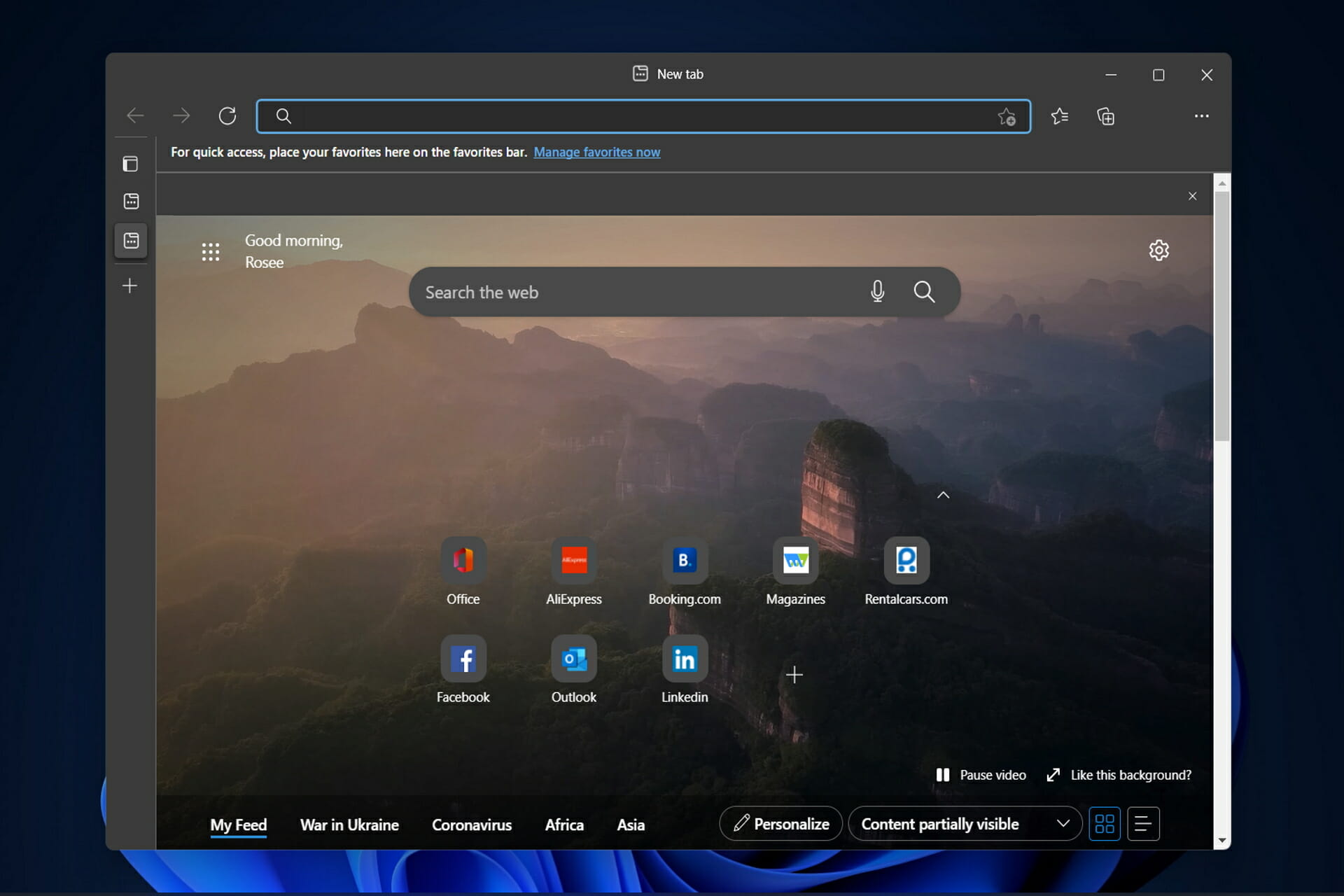The image size is (1344, 896).
Task: Select the Asia feed tab
Action: [631, 825]
